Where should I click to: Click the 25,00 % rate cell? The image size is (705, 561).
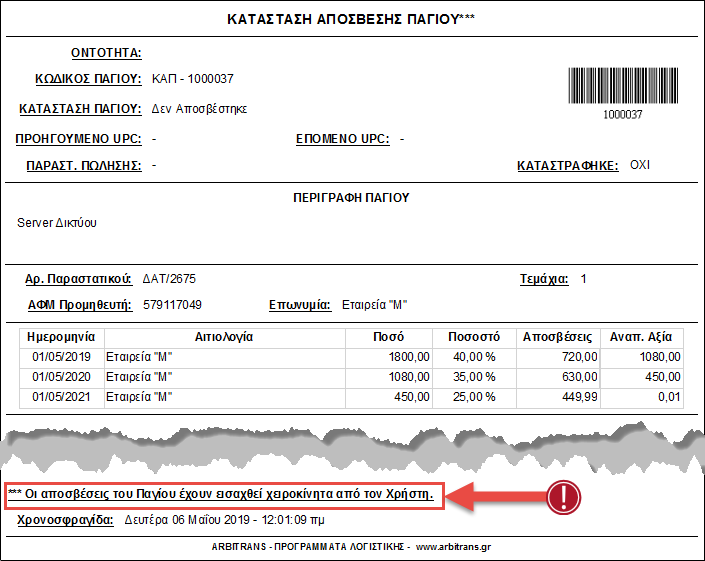point(474,397)
